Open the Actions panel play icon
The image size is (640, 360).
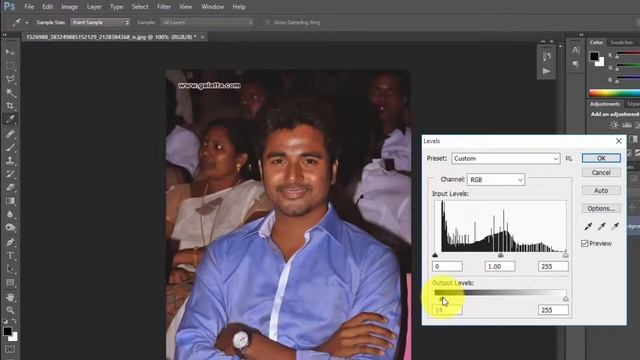click(x=546, y=71)
